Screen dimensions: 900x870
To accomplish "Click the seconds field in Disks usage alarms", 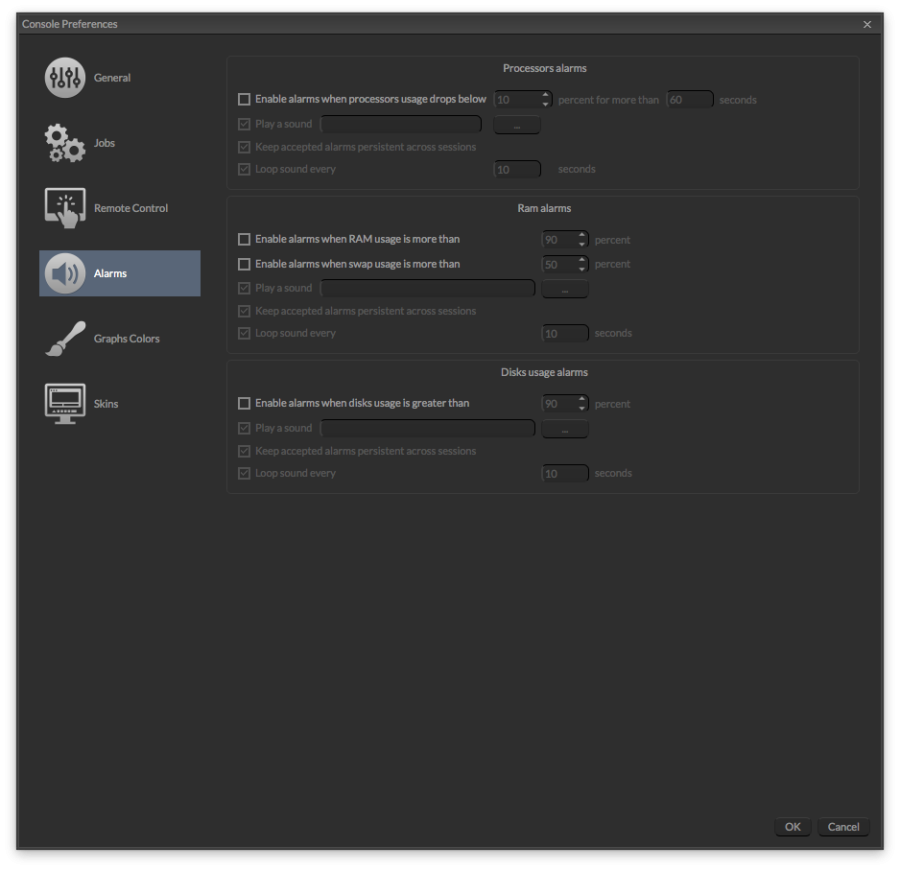I will 565,473.
